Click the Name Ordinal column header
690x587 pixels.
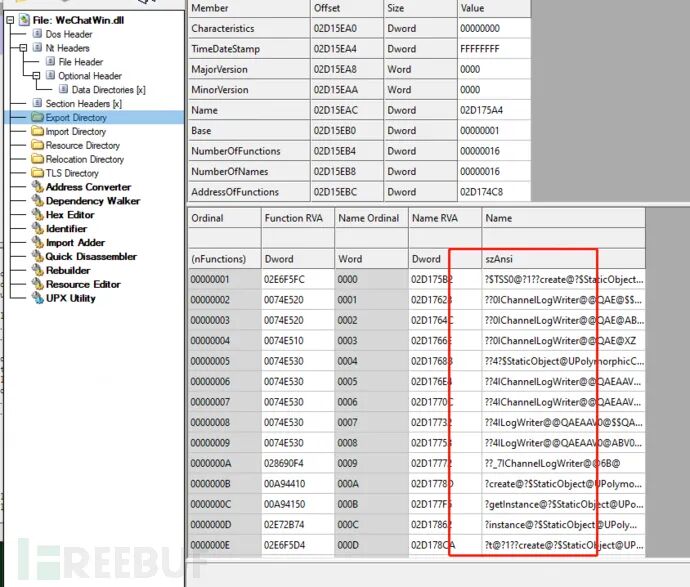pos(371,218)
